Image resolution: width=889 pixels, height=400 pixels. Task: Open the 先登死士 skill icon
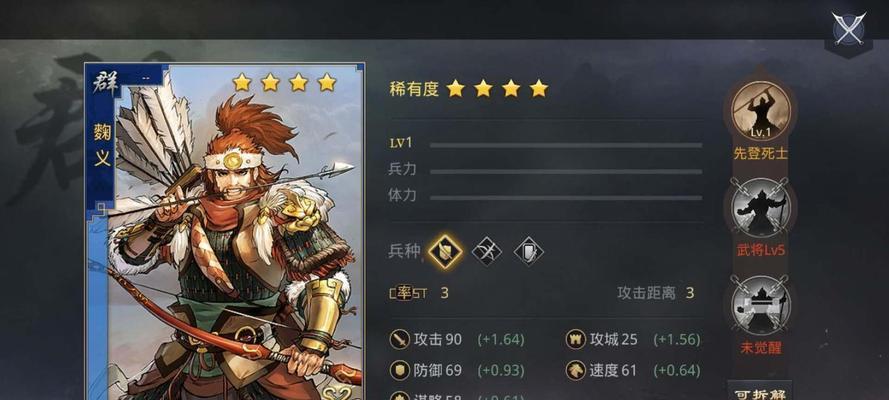pos(760,111)
